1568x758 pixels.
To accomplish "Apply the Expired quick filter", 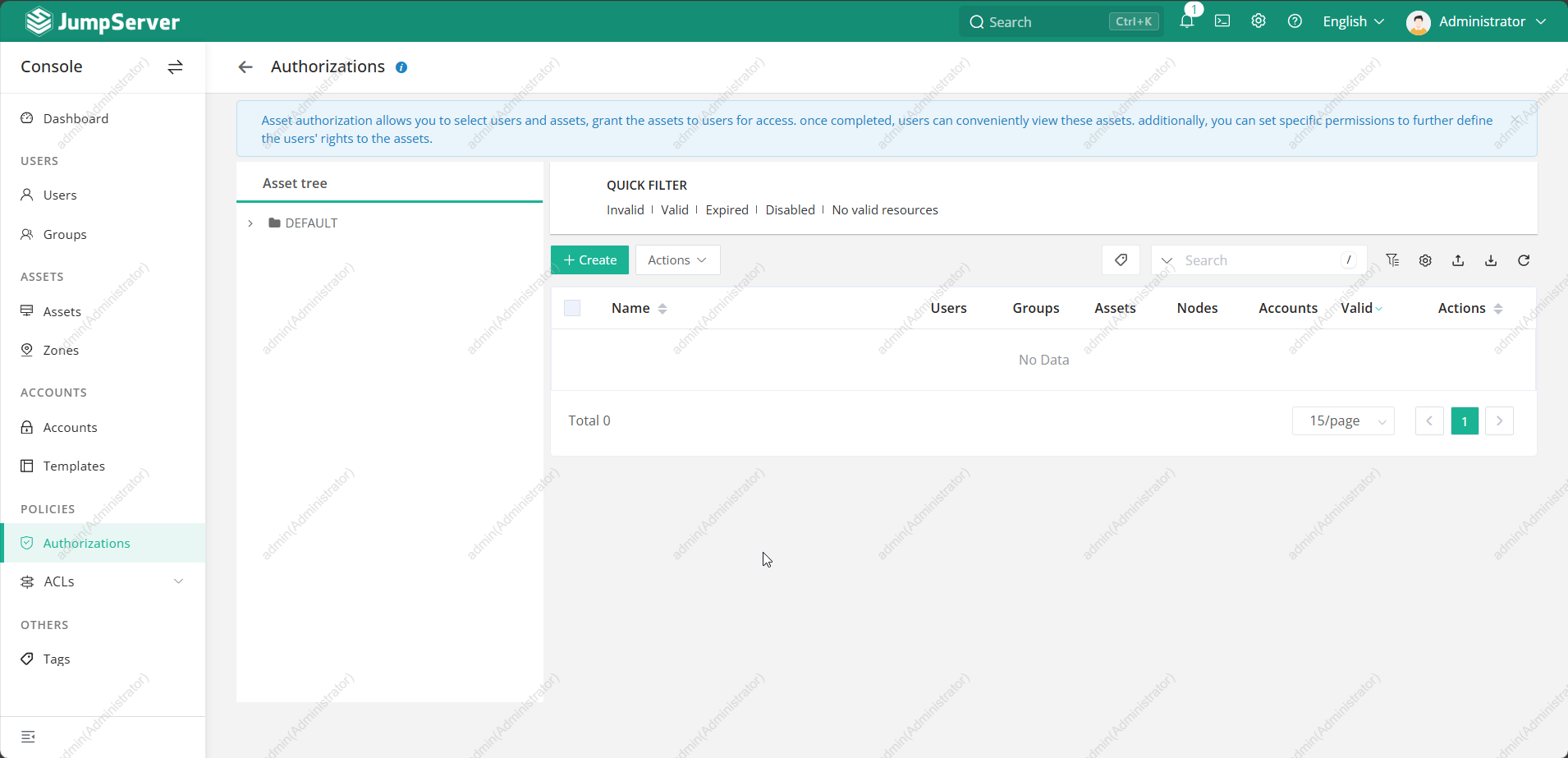I will tap(727, 210).
